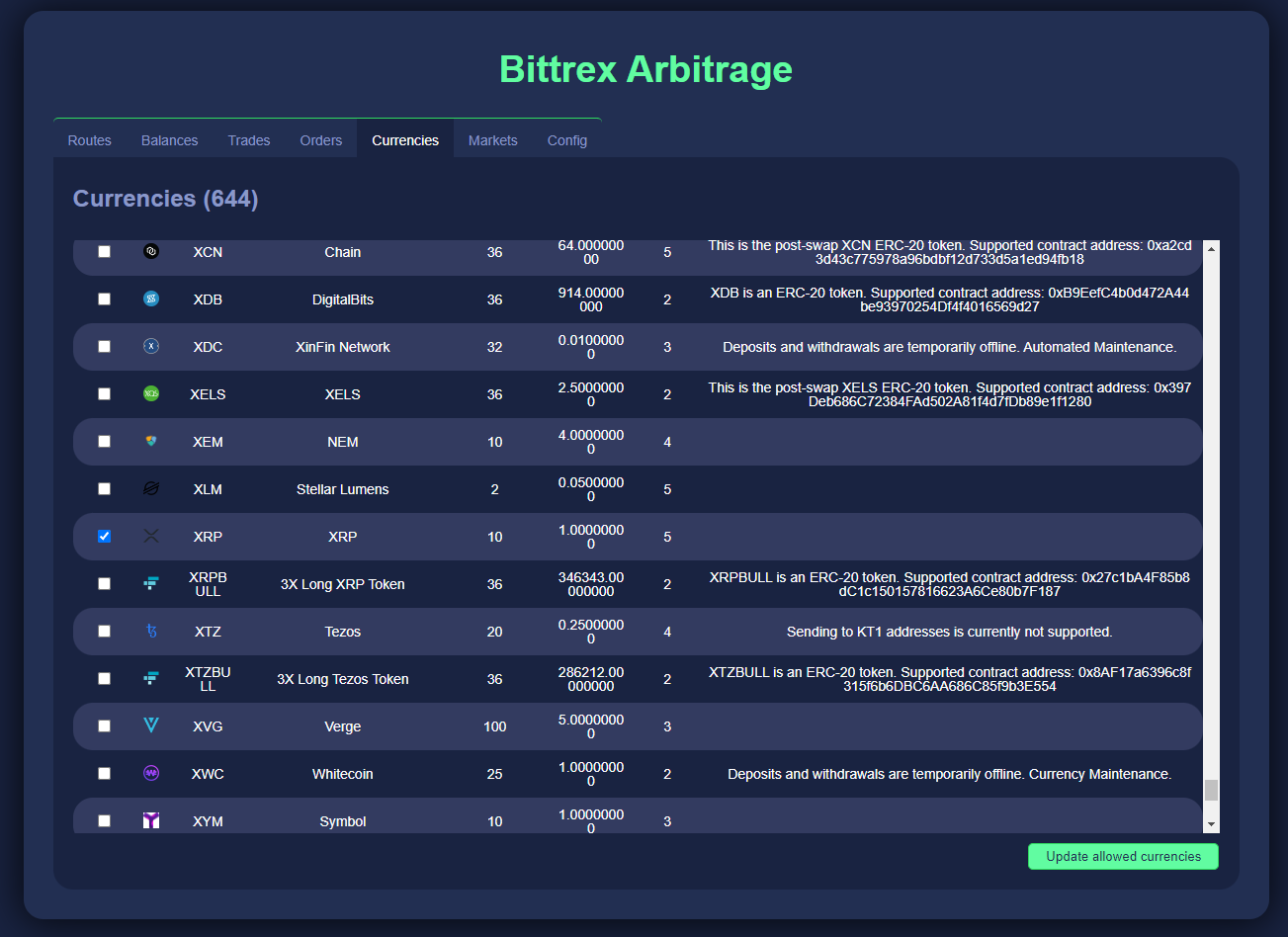Click the Whitecoin XWC currency icon
1288x937 pixels.
(151, 773)
